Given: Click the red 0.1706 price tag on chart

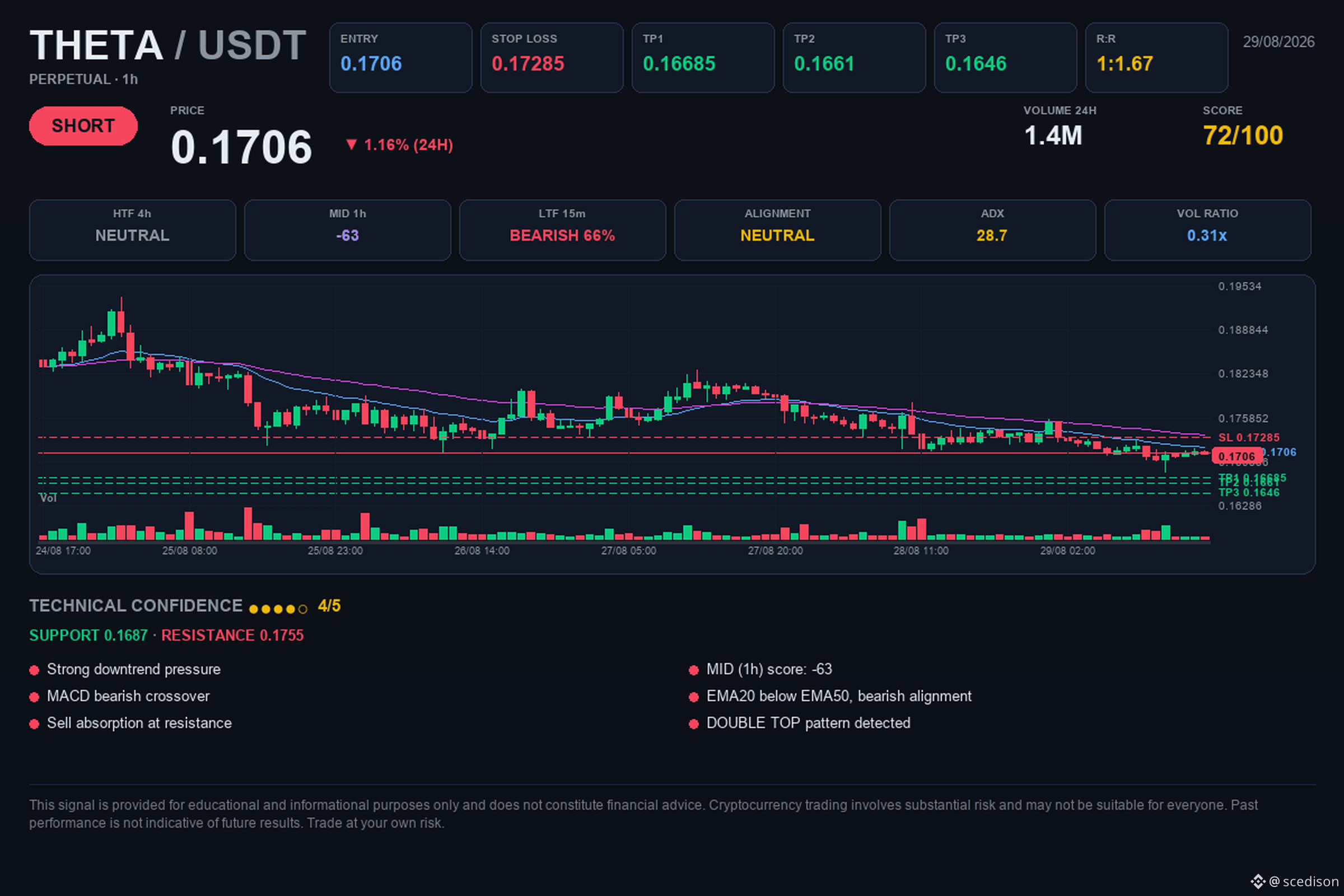Looking at the screenshot, I should (x=1236, y=456).
